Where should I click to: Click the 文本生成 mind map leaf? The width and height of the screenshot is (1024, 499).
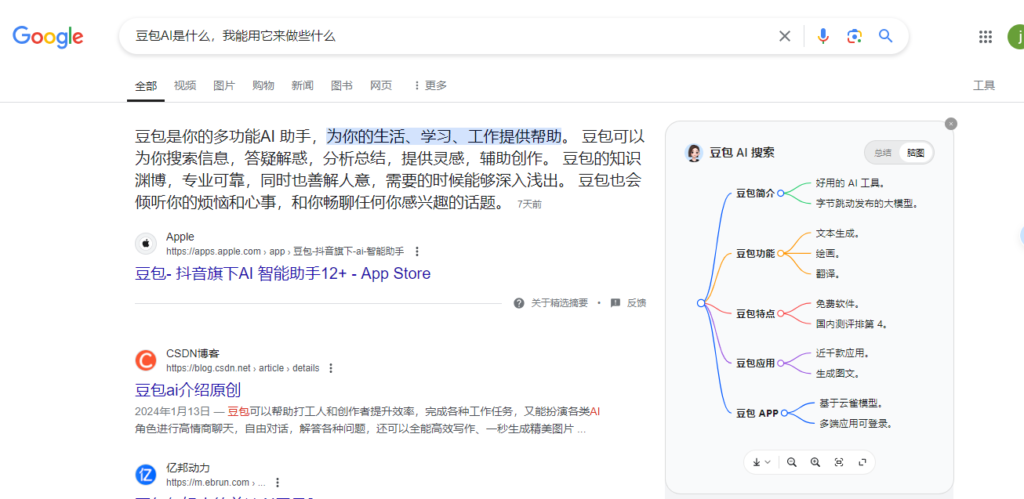(x=837, y=233)
